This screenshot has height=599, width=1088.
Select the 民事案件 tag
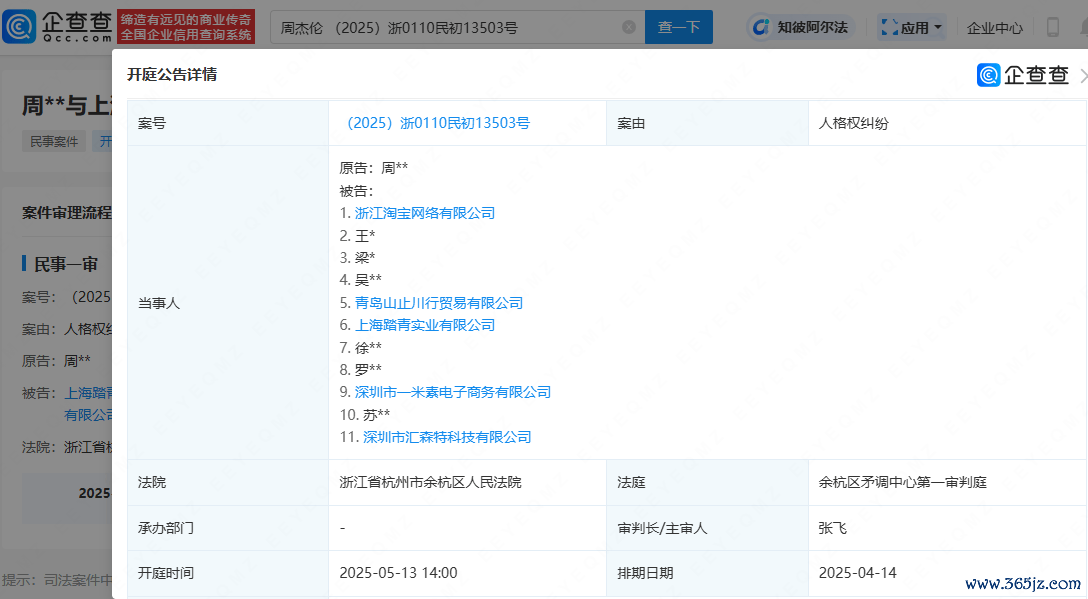point(54,142)
